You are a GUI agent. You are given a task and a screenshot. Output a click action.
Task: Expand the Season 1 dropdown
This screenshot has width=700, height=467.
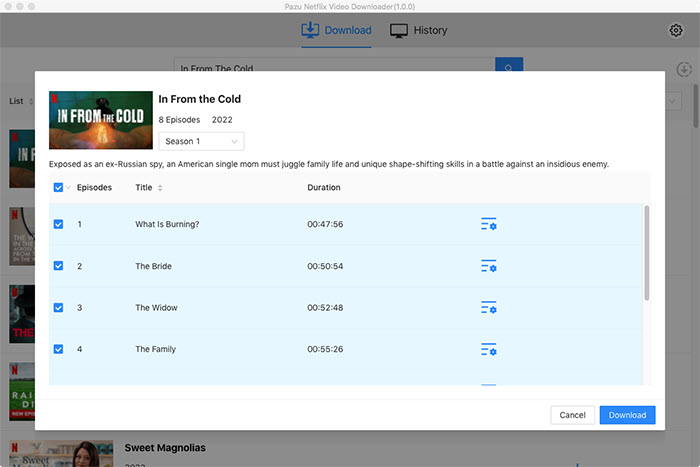[201, 141]
